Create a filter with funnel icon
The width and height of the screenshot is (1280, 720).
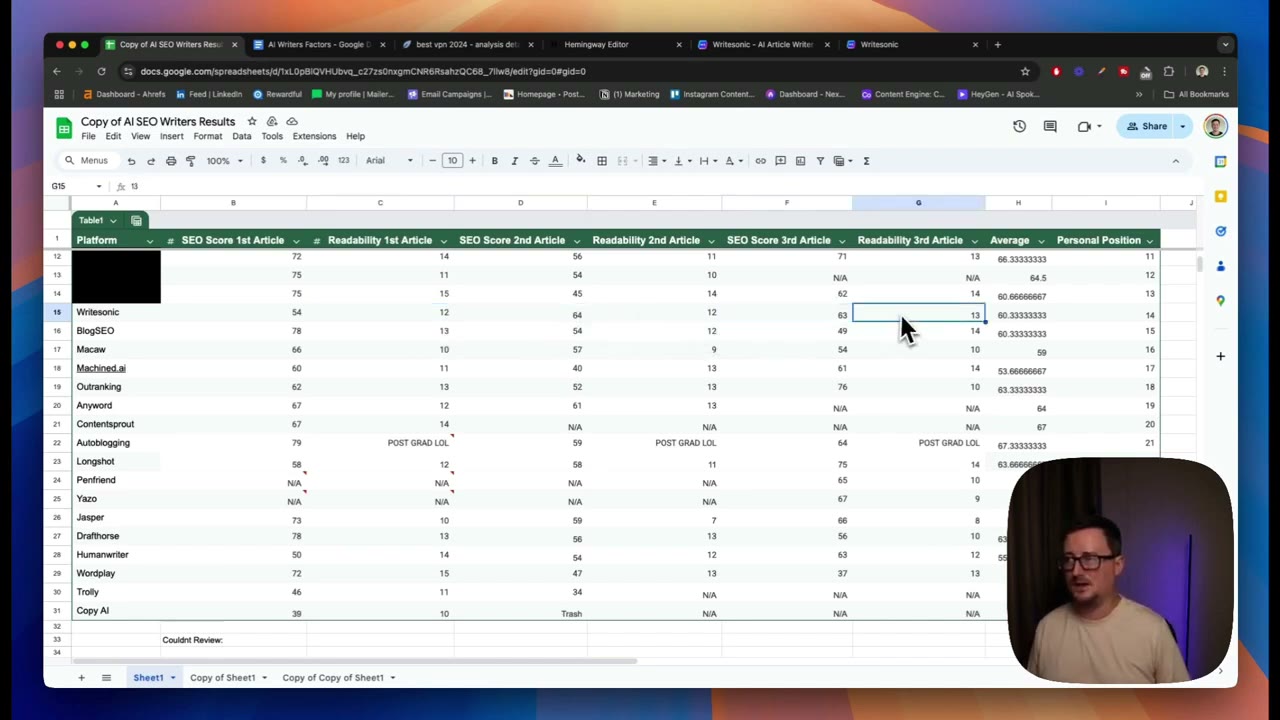(820, 161)
